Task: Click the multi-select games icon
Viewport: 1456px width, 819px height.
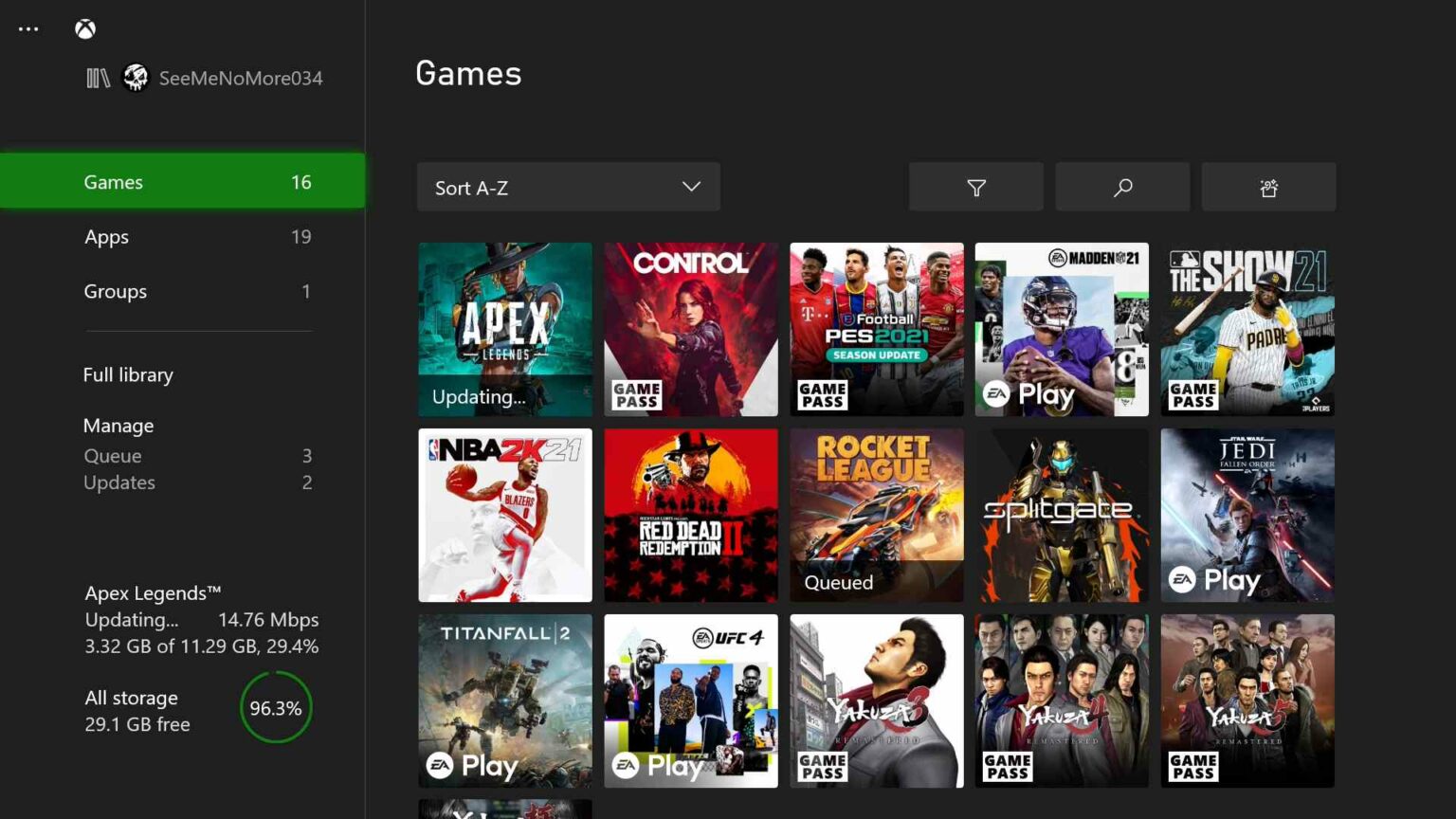Action: click(x=1268, y=187)
